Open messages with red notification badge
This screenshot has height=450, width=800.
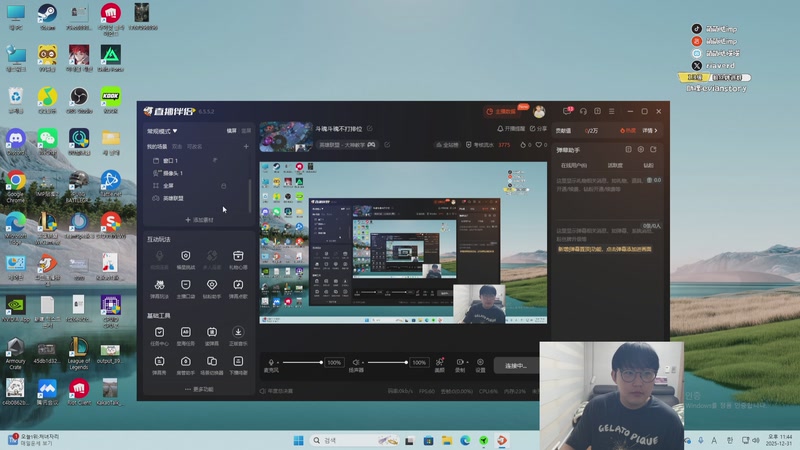(567, 111)
